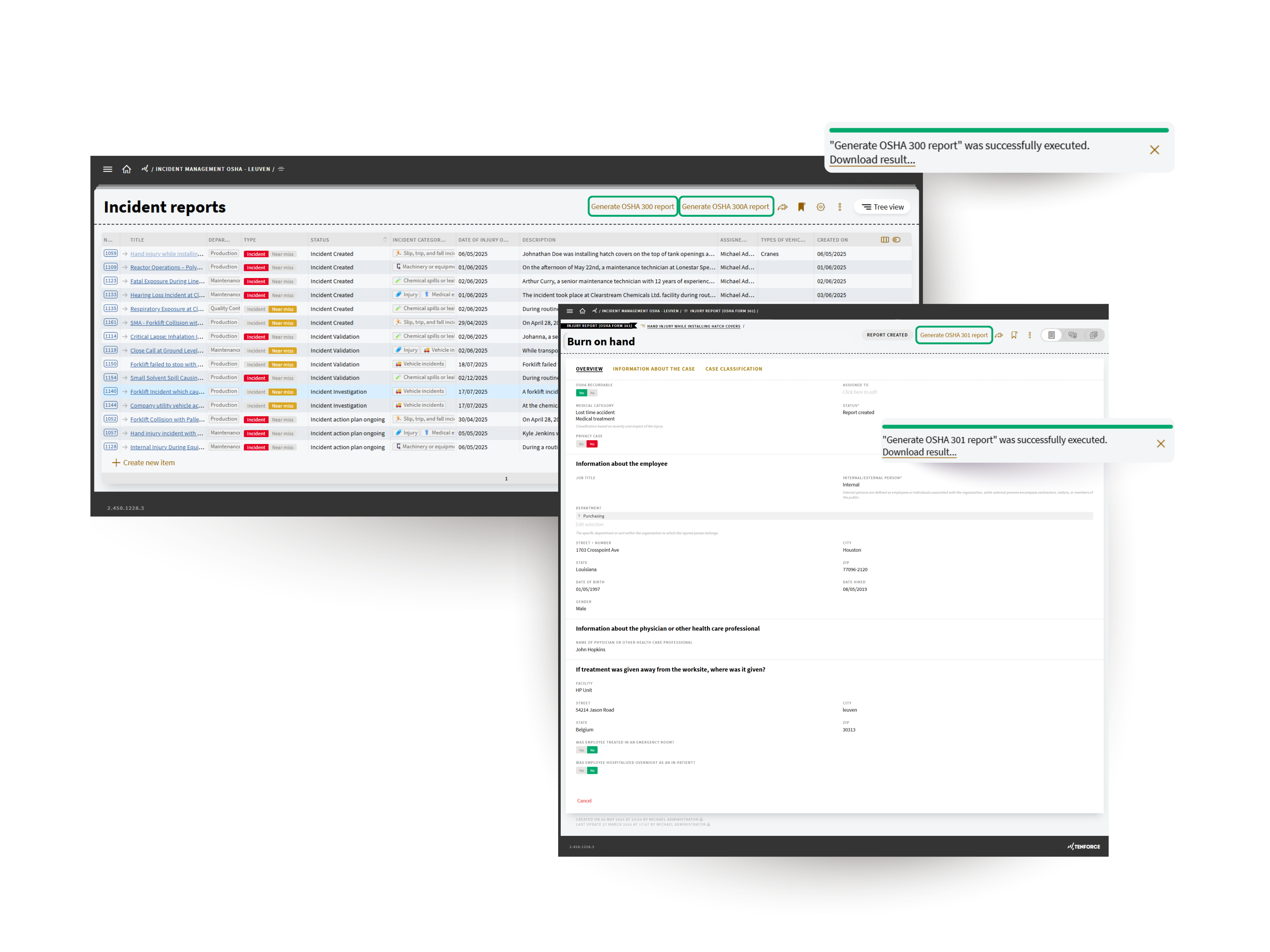The height and width of the screenshot is (952, 1270).
Task: Set privacy case to Yes
Action: [x=592, y=444]
